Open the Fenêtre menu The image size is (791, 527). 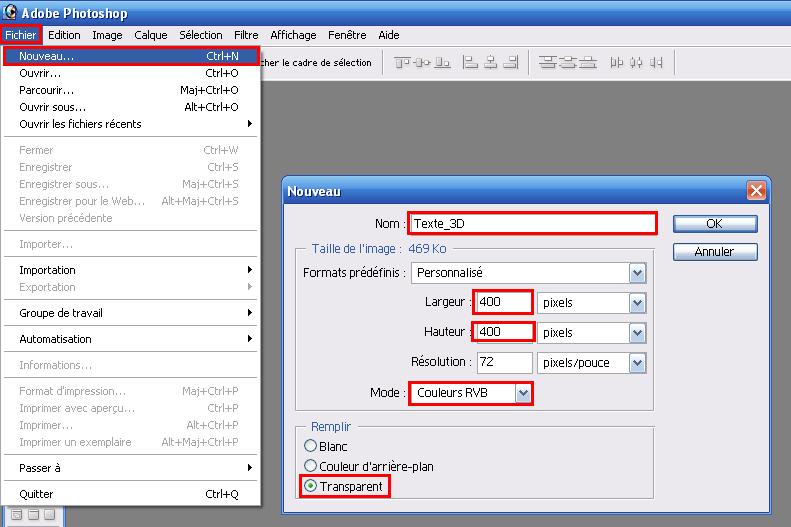click(347, 35)
